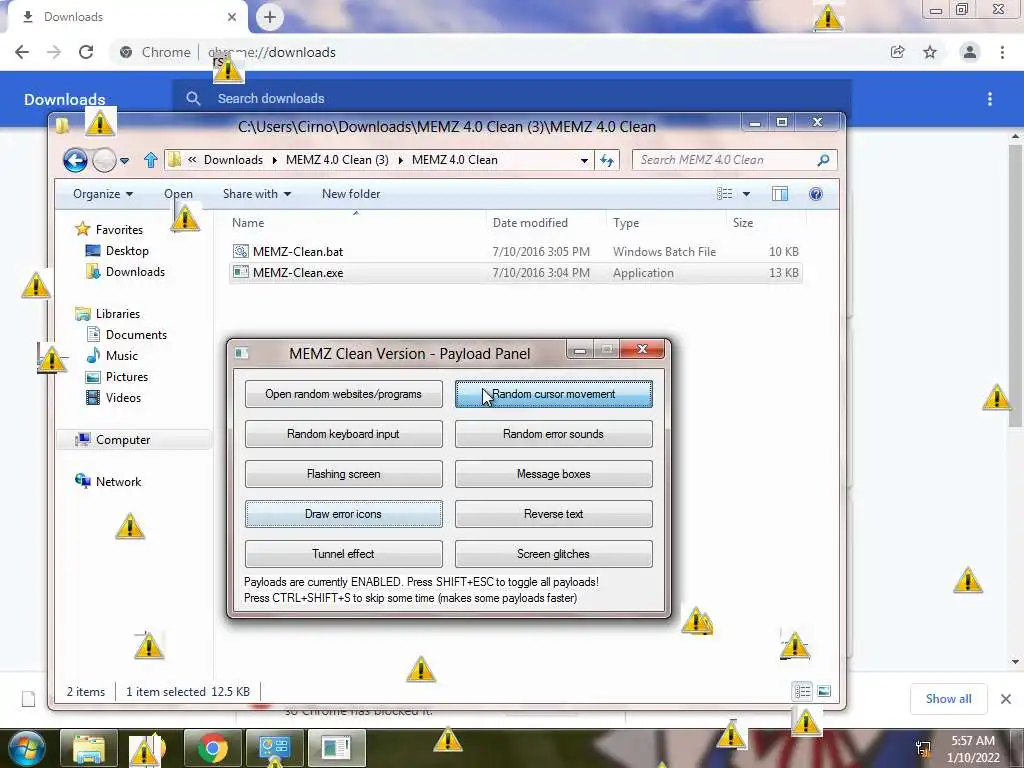
Task: Click the Open random websites/programs payload button
Action: 344,394
